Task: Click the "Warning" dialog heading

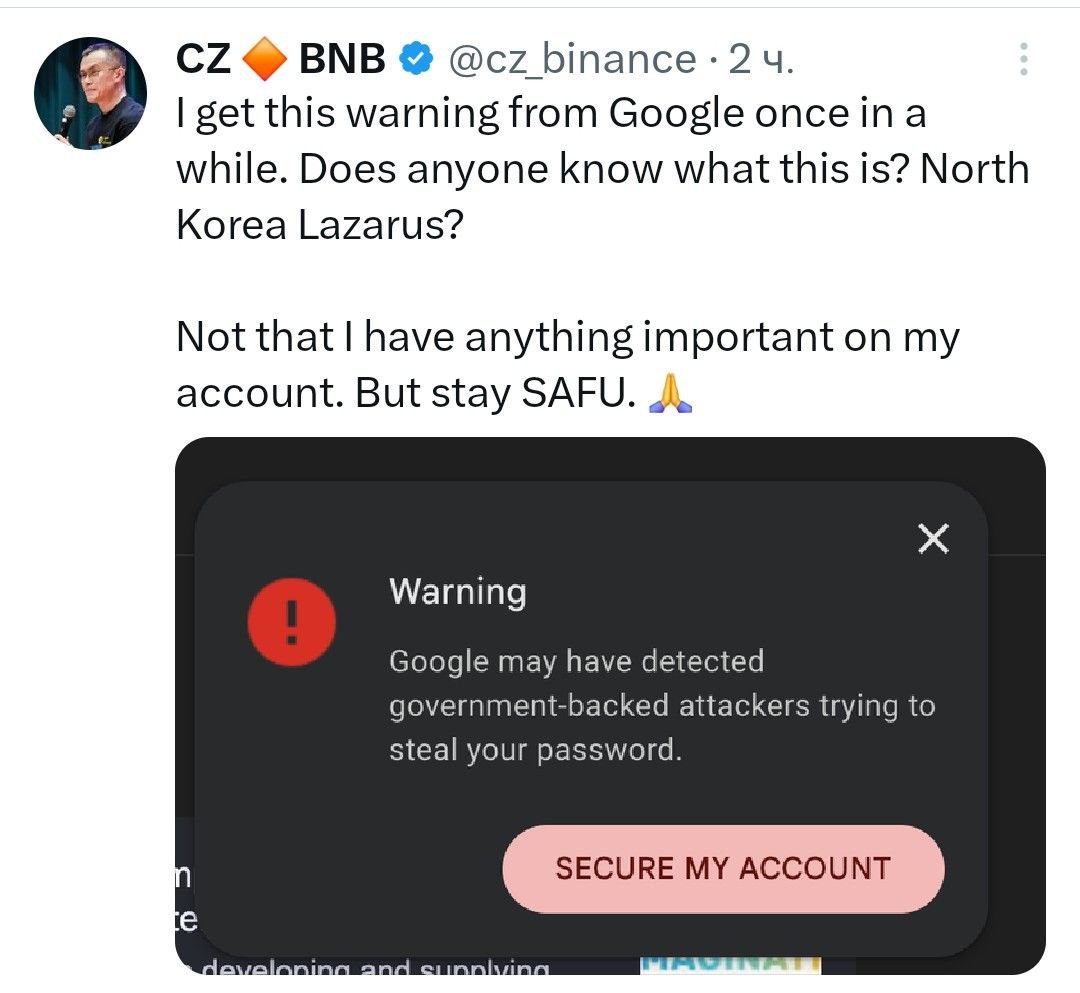Action: [457, 592]
